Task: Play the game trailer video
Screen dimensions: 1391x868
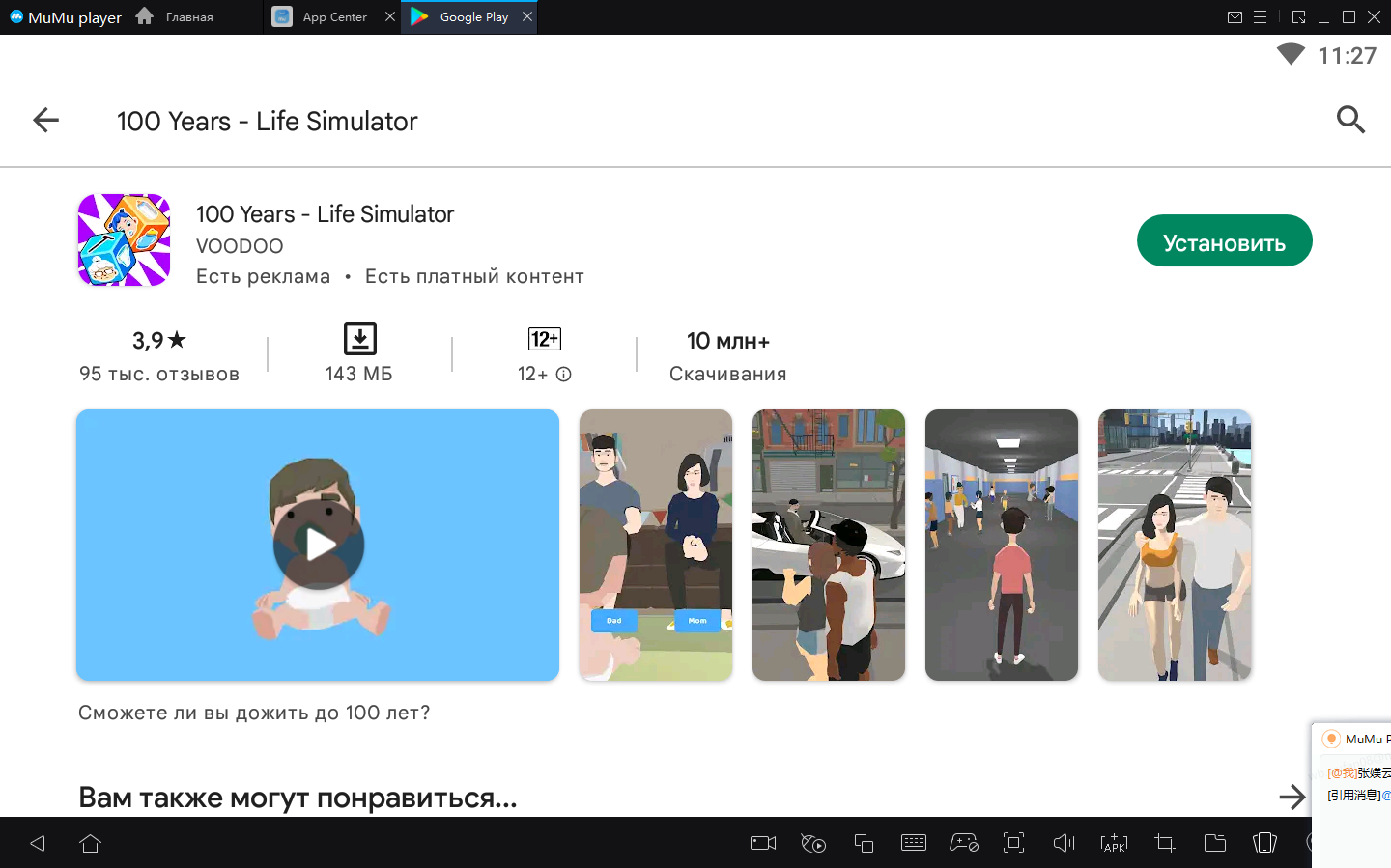Action: tap(318, 545)
